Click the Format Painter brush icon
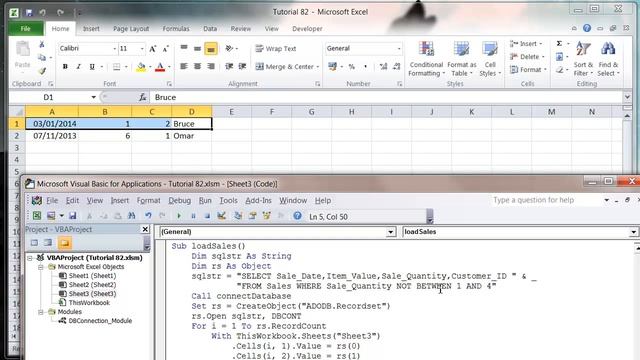 (42, 71)
